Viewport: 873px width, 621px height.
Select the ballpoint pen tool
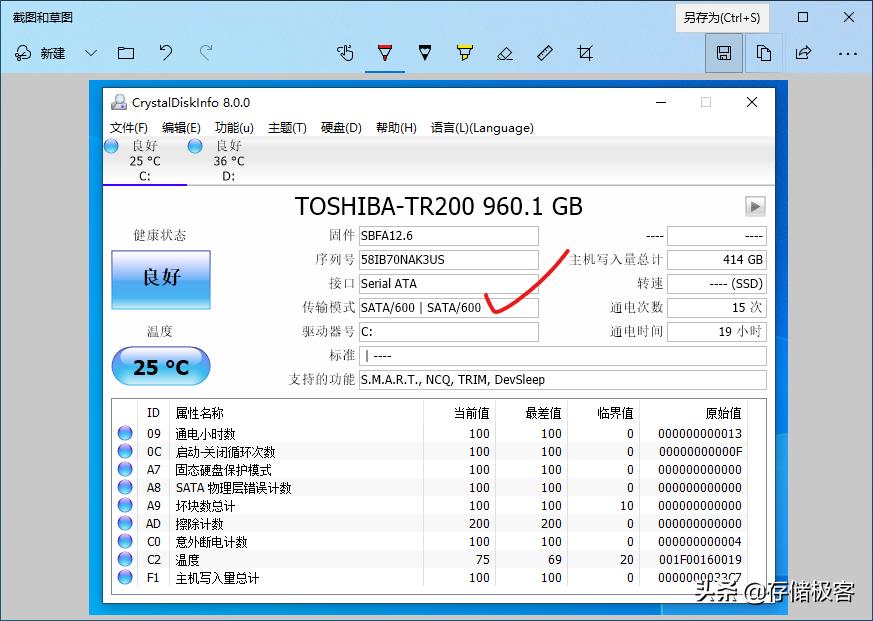click(385, 53)
